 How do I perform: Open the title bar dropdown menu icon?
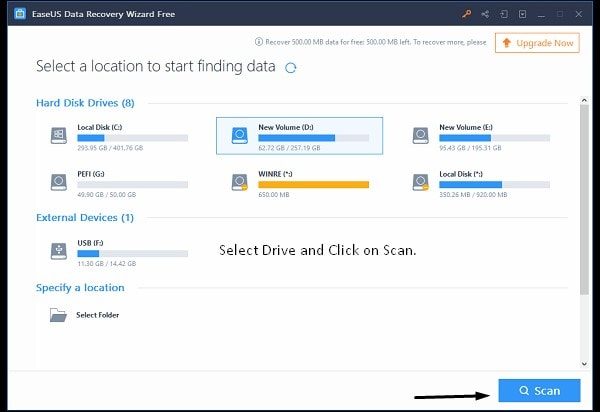click(522, 15)
